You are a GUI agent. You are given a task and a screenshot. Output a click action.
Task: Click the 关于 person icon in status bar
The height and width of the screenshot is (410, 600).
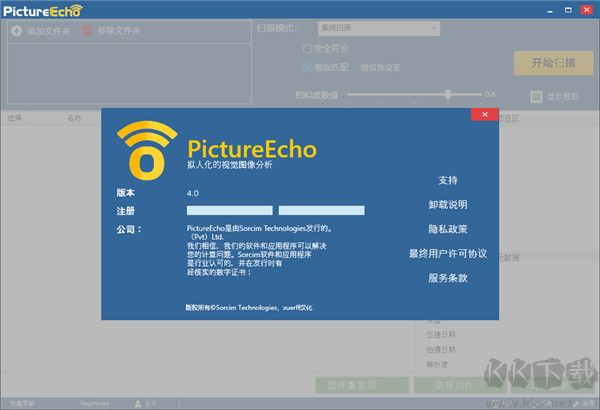pyautogui.click(x=138, y=403)
